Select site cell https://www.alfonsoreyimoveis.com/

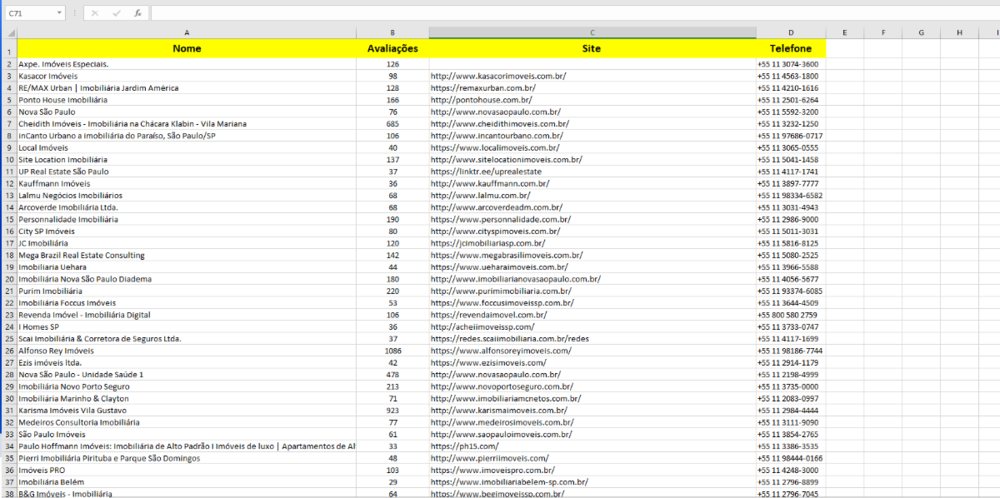(592, 351)
